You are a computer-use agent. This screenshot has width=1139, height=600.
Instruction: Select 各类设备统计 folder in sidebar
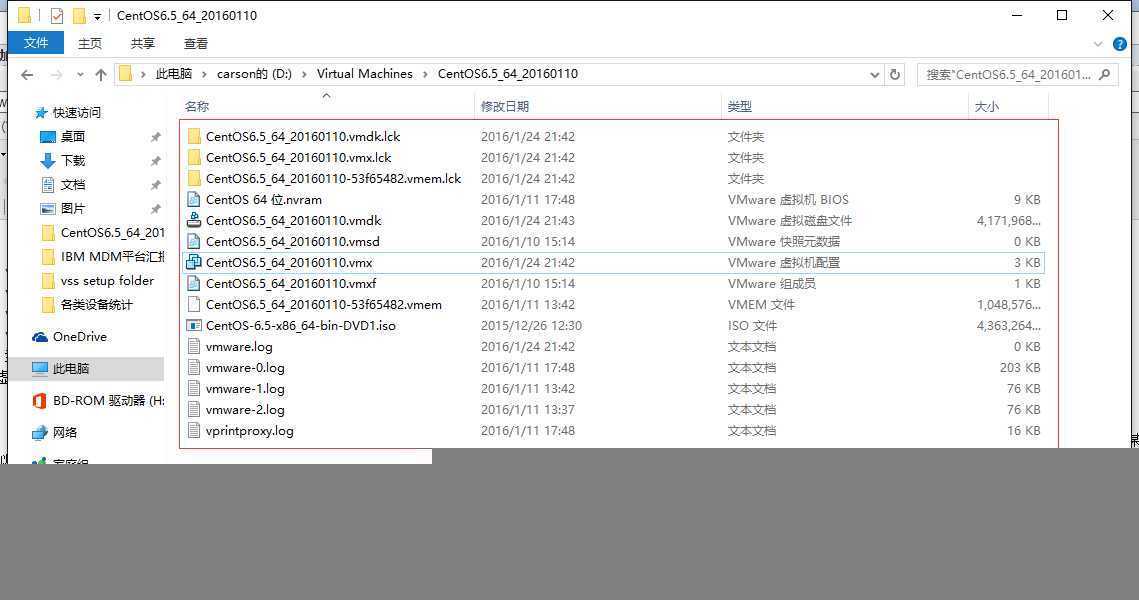[x=97, y=304]
